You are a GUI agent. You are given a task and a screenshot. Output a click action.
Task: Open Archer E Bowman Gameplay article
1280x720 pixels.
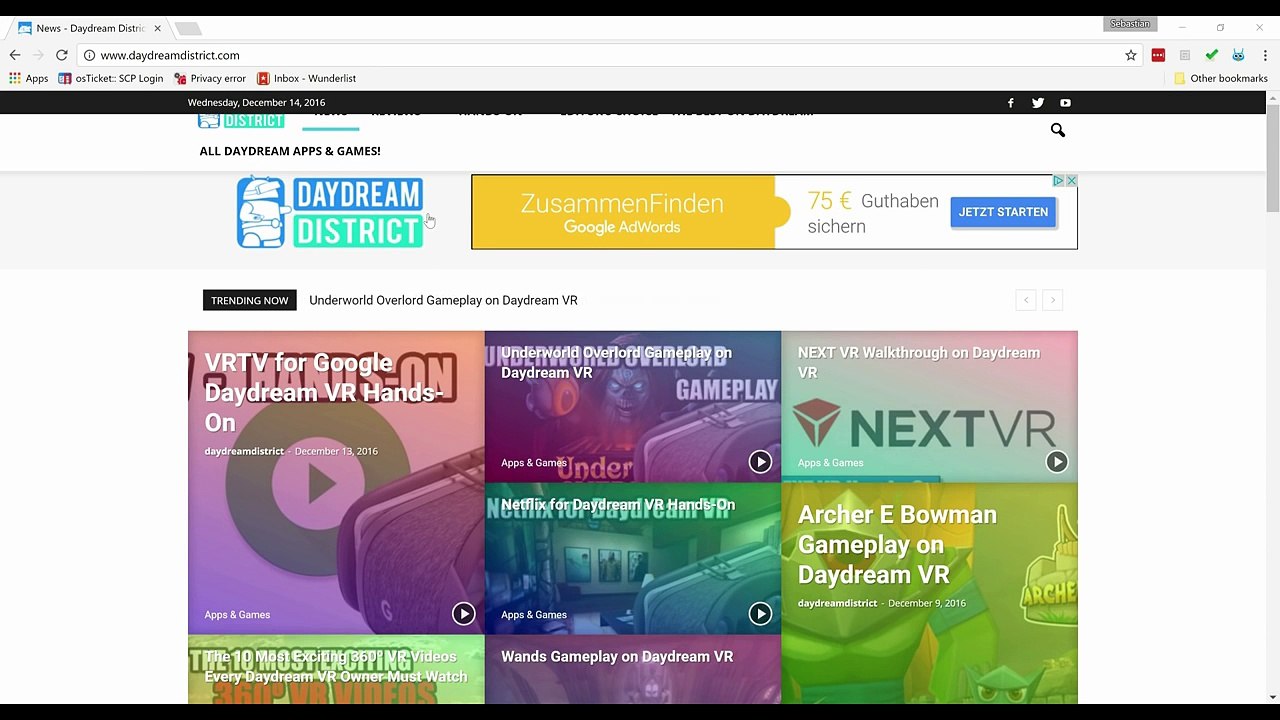[897, 544]
